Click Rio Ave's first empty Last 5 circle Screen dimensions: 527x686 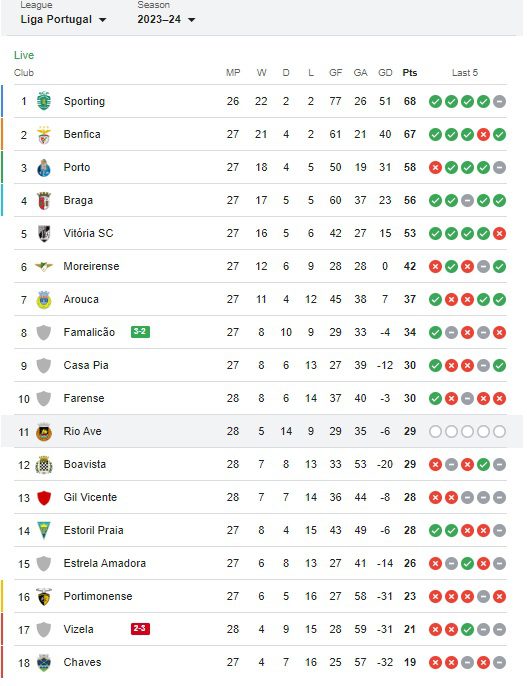tap(435, 432)
